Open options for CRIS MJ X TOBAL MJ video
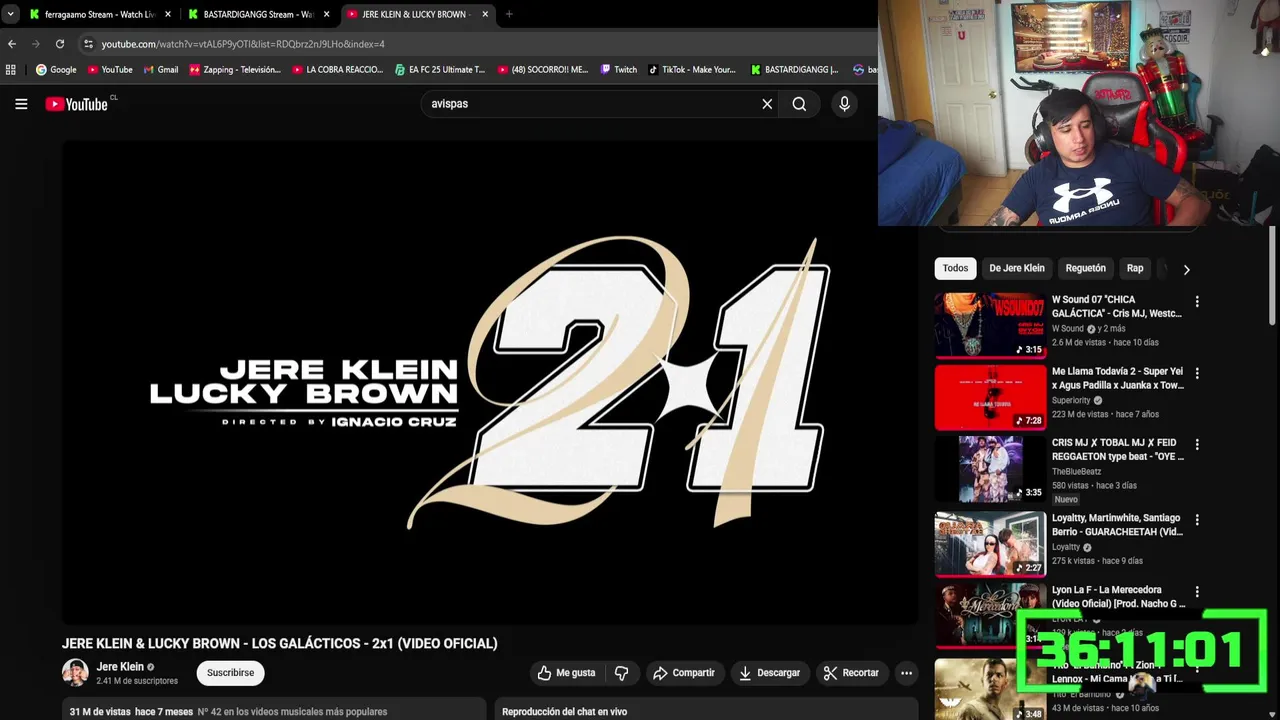This screenshot has width=1280, height=720. pos(1197,444)
